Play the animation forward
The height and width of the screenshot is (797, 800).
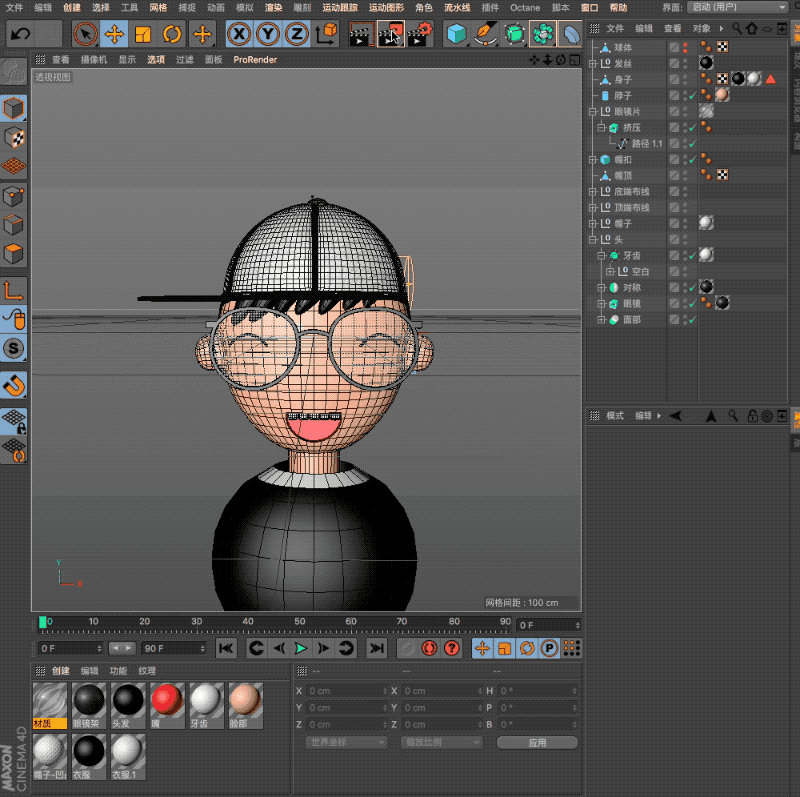pos(301,649)
